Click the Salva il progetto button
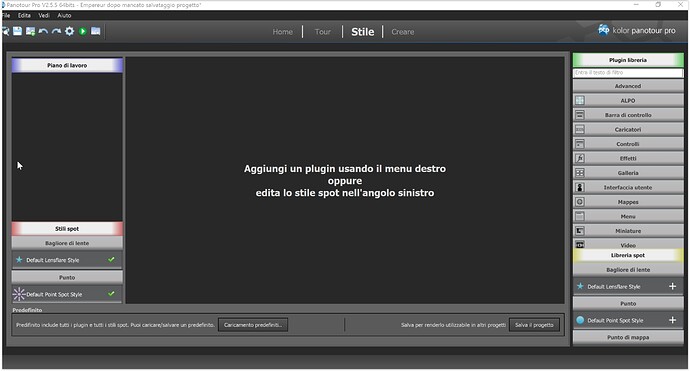 (534, 325)
